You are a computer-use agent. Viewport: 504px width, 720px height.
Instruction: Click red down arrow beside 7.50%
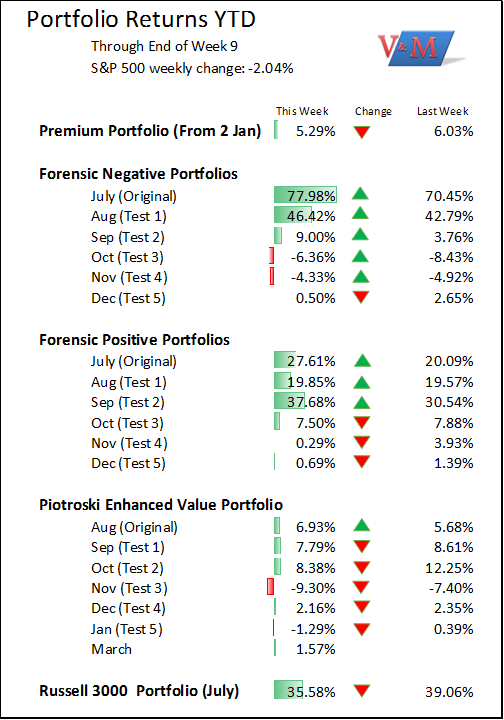[x=362, y=422]
